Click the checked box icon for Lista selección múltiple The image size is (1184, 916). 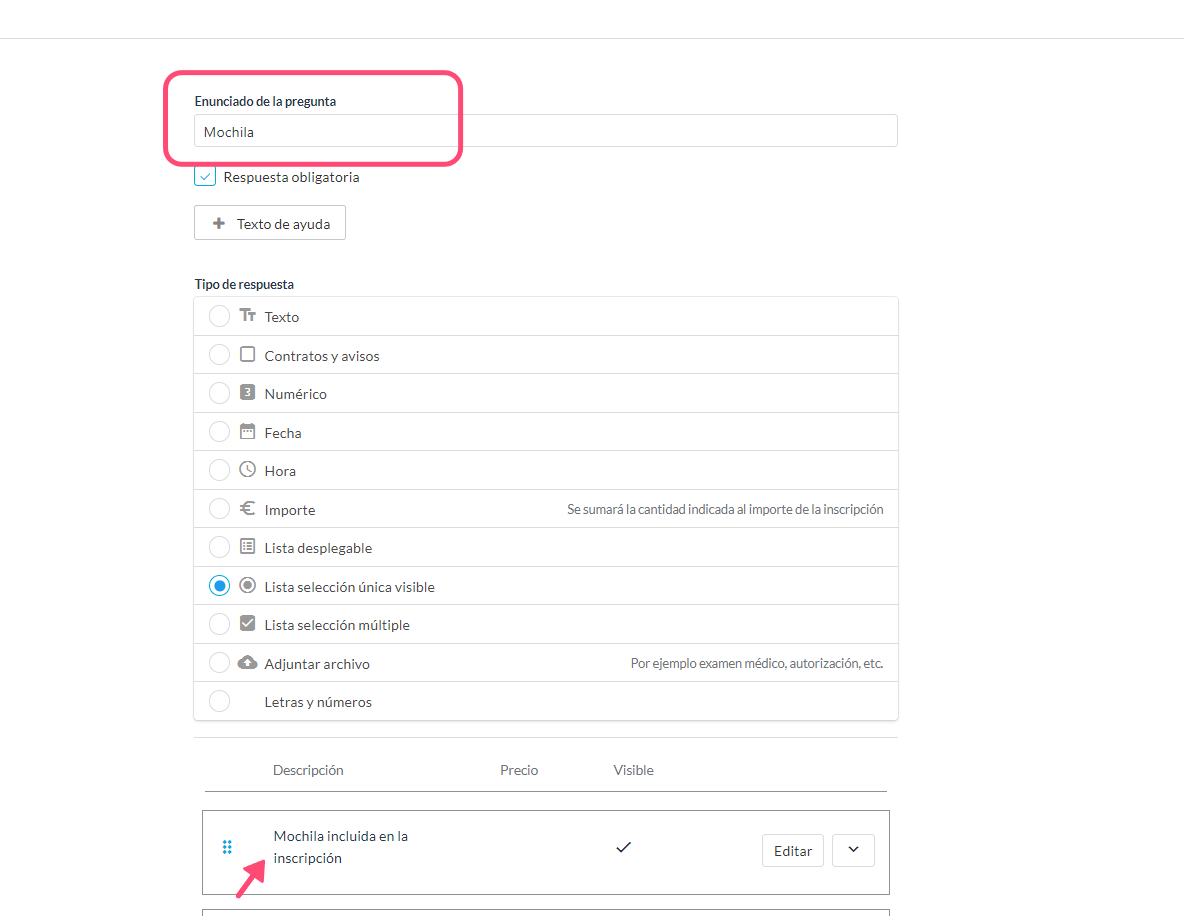click(248, 624)
